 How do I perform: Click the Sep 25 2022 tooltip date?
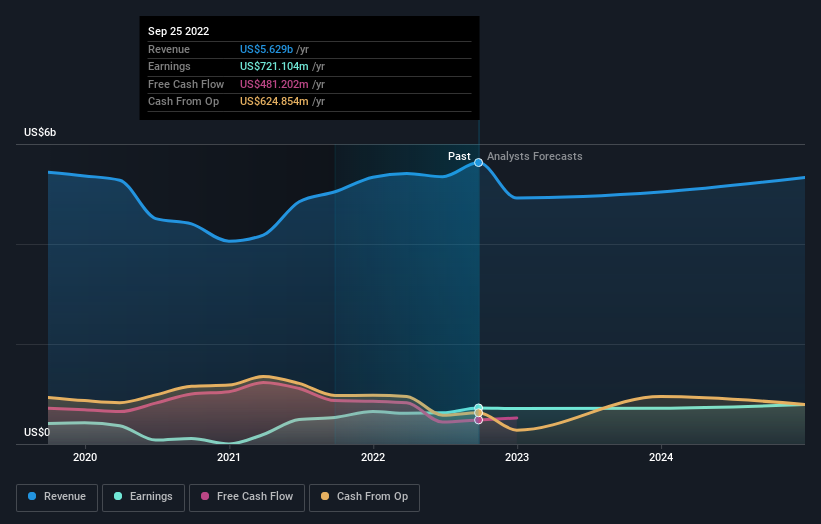click(x=179, y=31)
